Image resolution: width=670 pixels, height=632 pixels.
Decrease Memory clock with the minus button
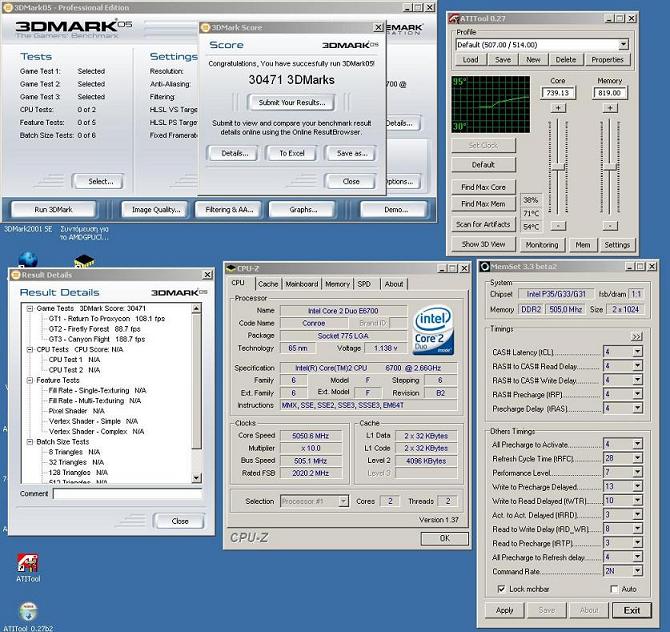[x=610, y=226]
